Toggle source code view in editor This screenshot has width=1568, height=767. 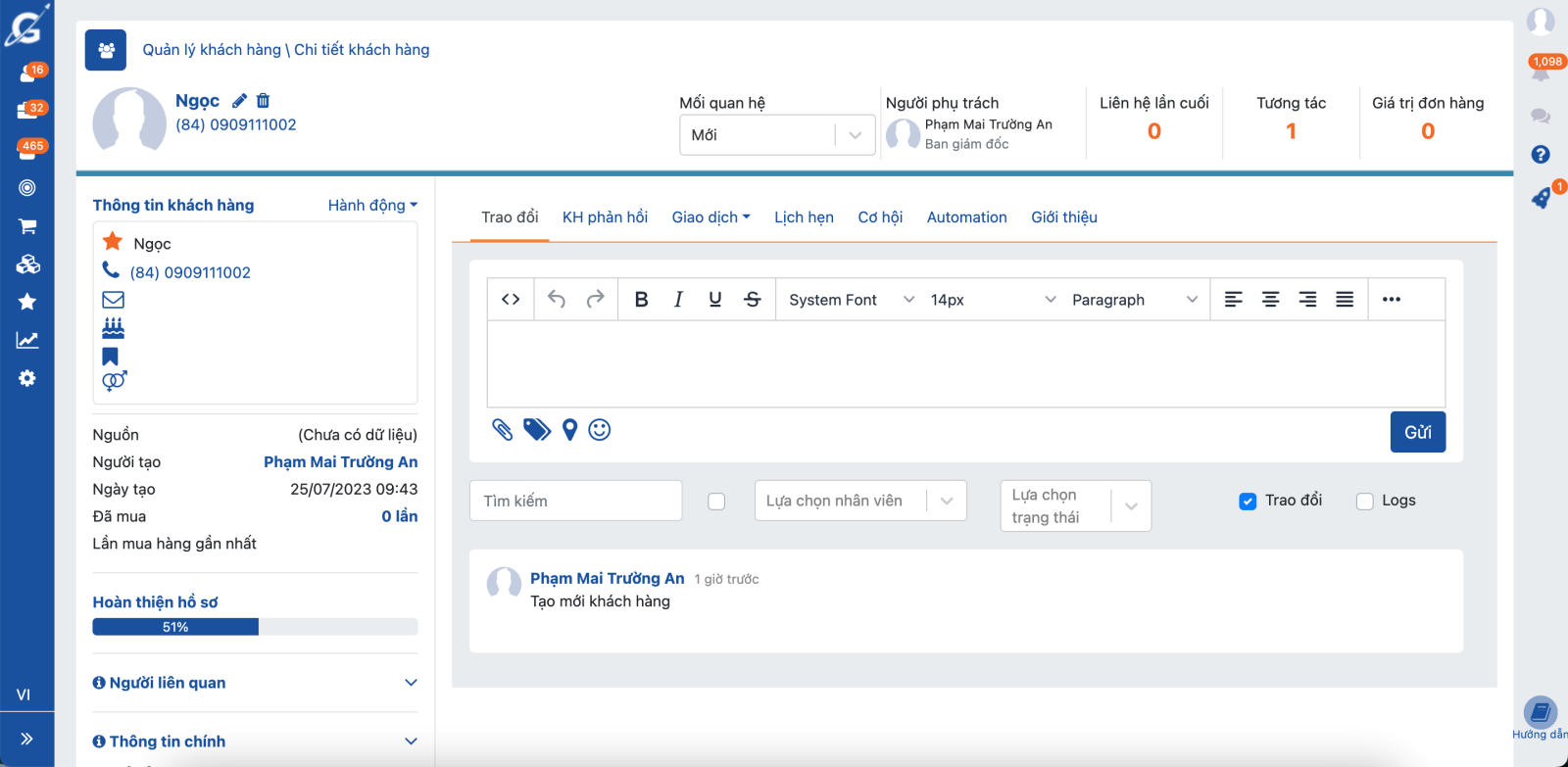click(x=511, y=300)
